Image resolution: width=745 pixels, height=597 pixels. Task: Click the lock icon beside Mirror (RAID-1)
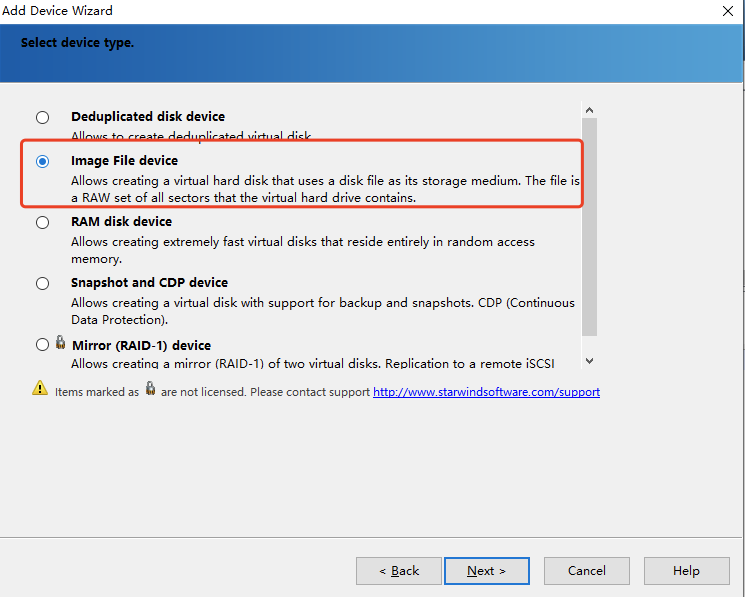[60, 342]
